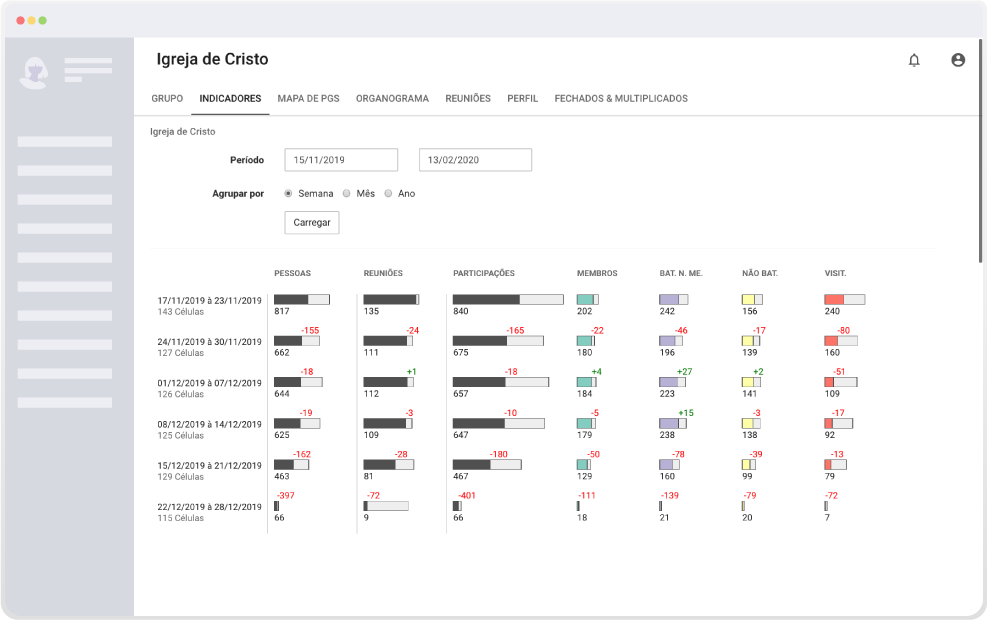Switch to the GRUPO tab
Viewport: 987px width, 620px height.
click(x=167, y=98)
